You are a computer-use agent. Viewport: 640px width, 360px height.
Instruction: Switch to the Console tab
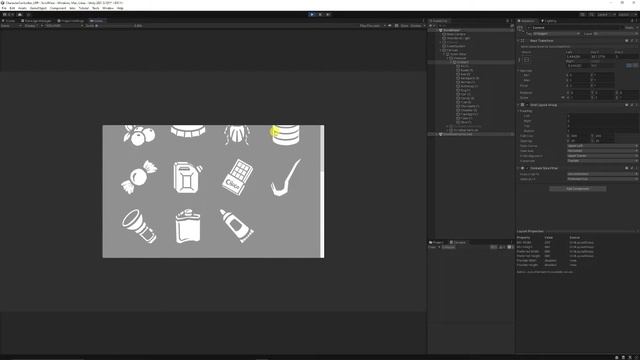[x=458, y=242]
